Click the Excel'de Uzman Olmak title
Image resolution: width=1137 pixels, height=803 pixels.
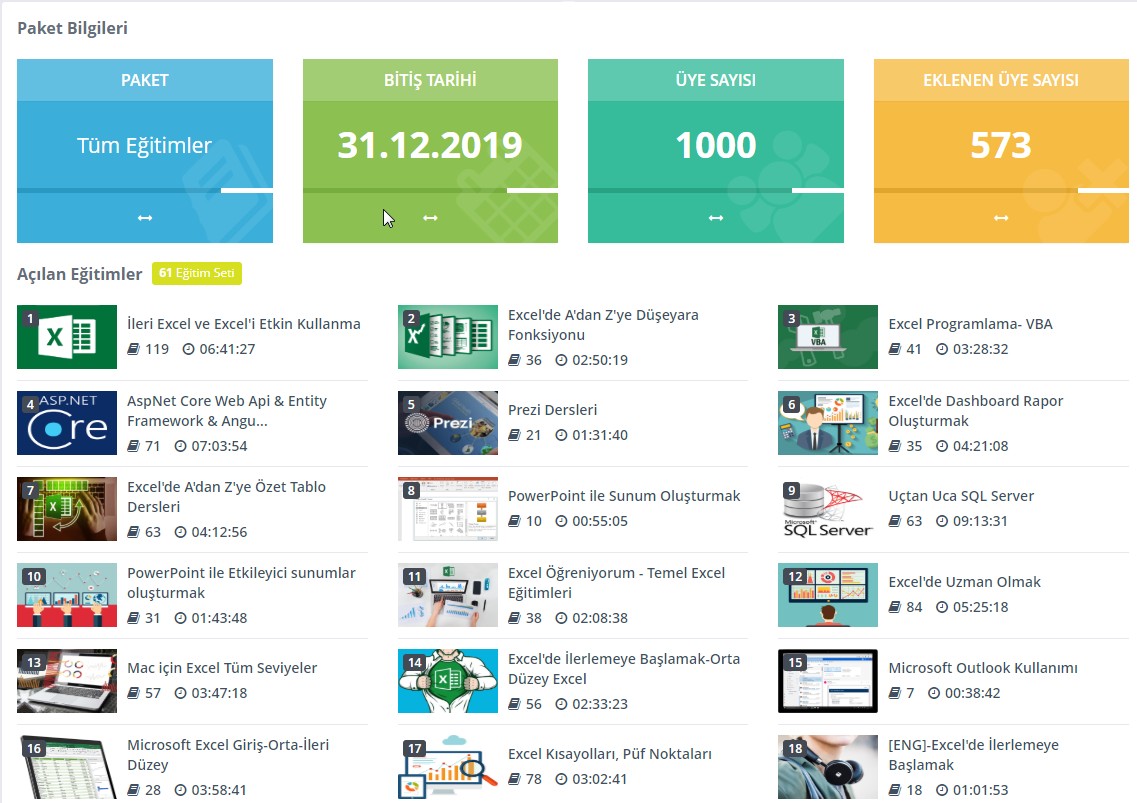click(x=964, y=582)
